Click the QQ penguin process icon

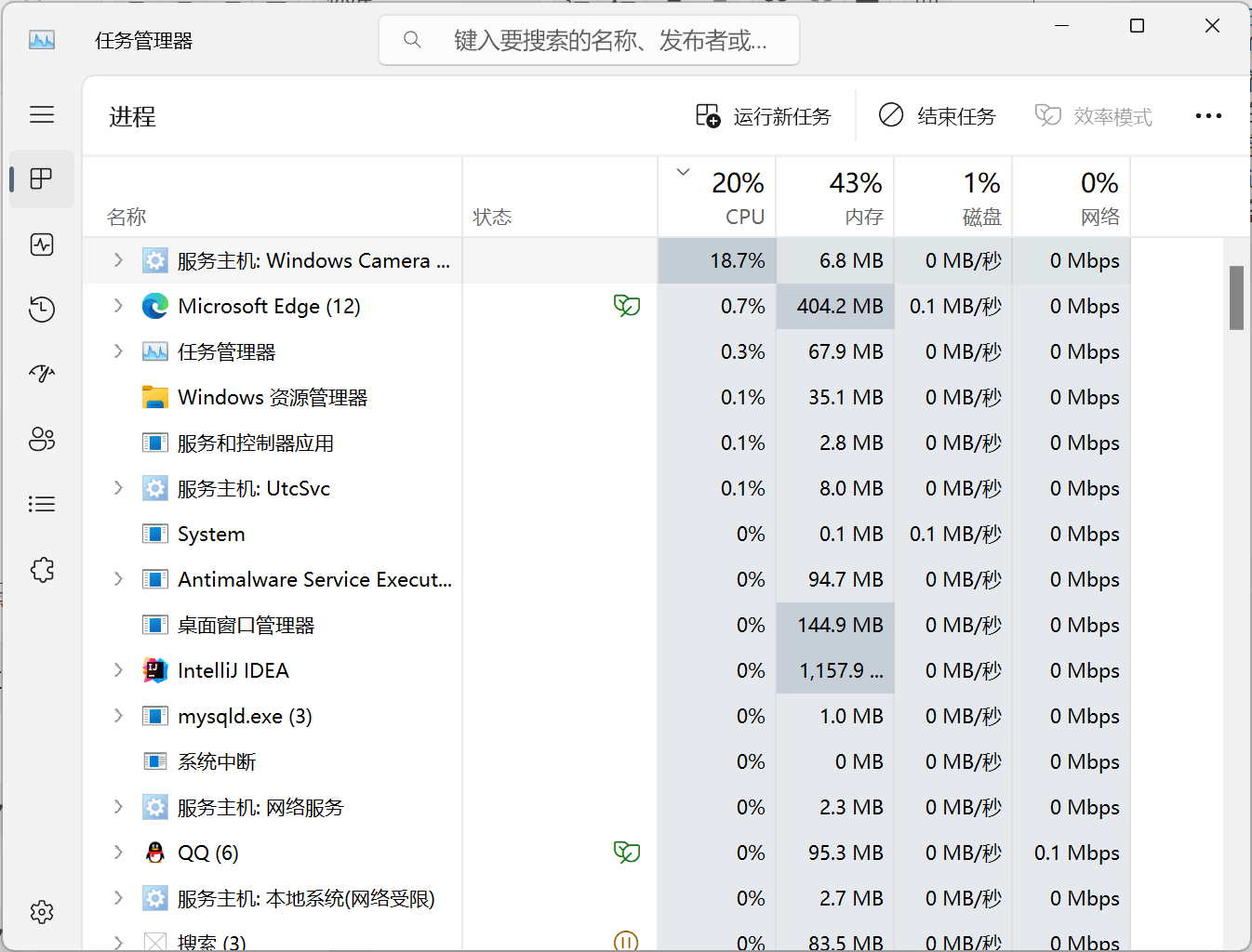[155, 853]
